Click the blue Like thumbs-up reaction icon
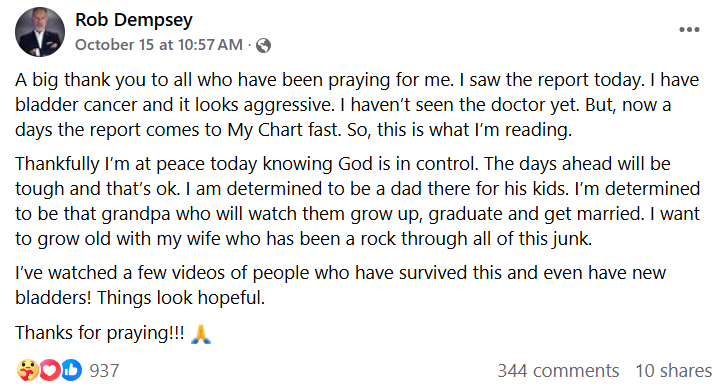723x387 pixels. point(71,370)
